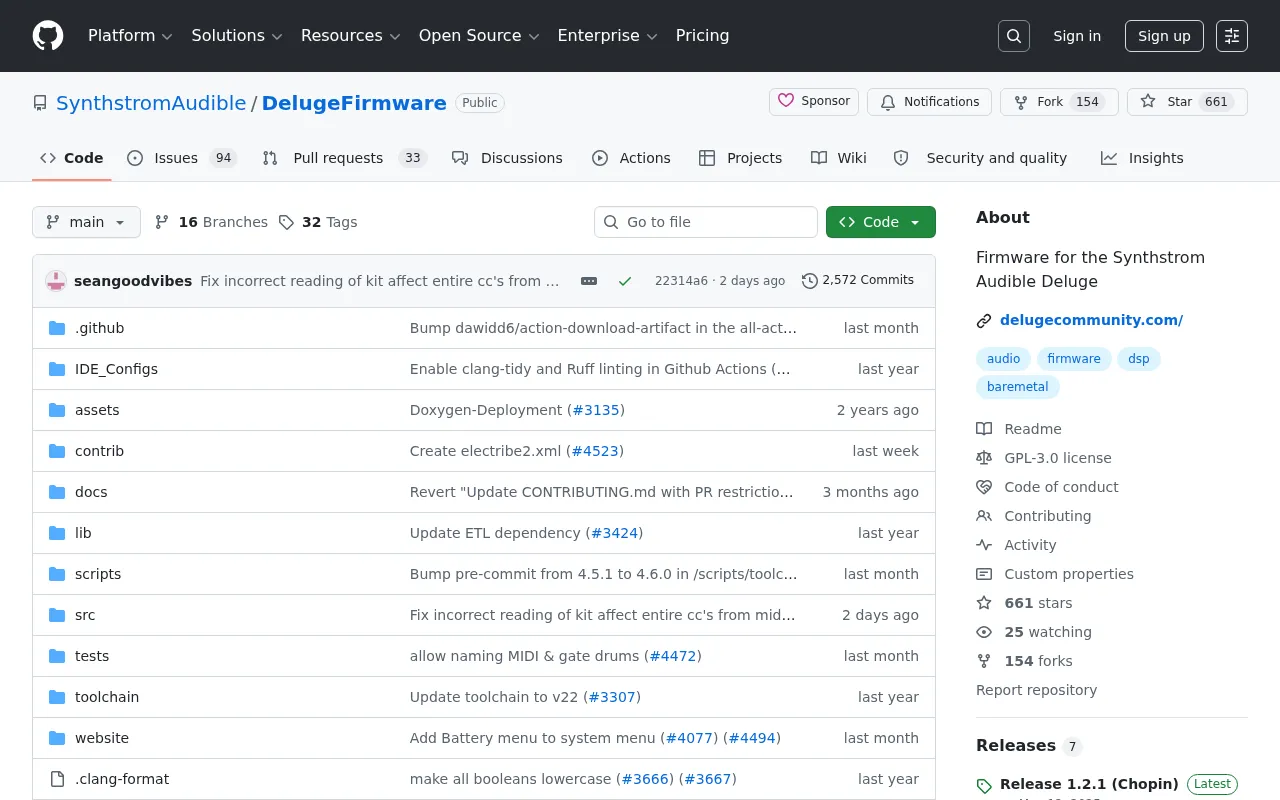Viewport: 1280px width, 800px height.
Task: Open the Pricing page
Action: point(702,36)
